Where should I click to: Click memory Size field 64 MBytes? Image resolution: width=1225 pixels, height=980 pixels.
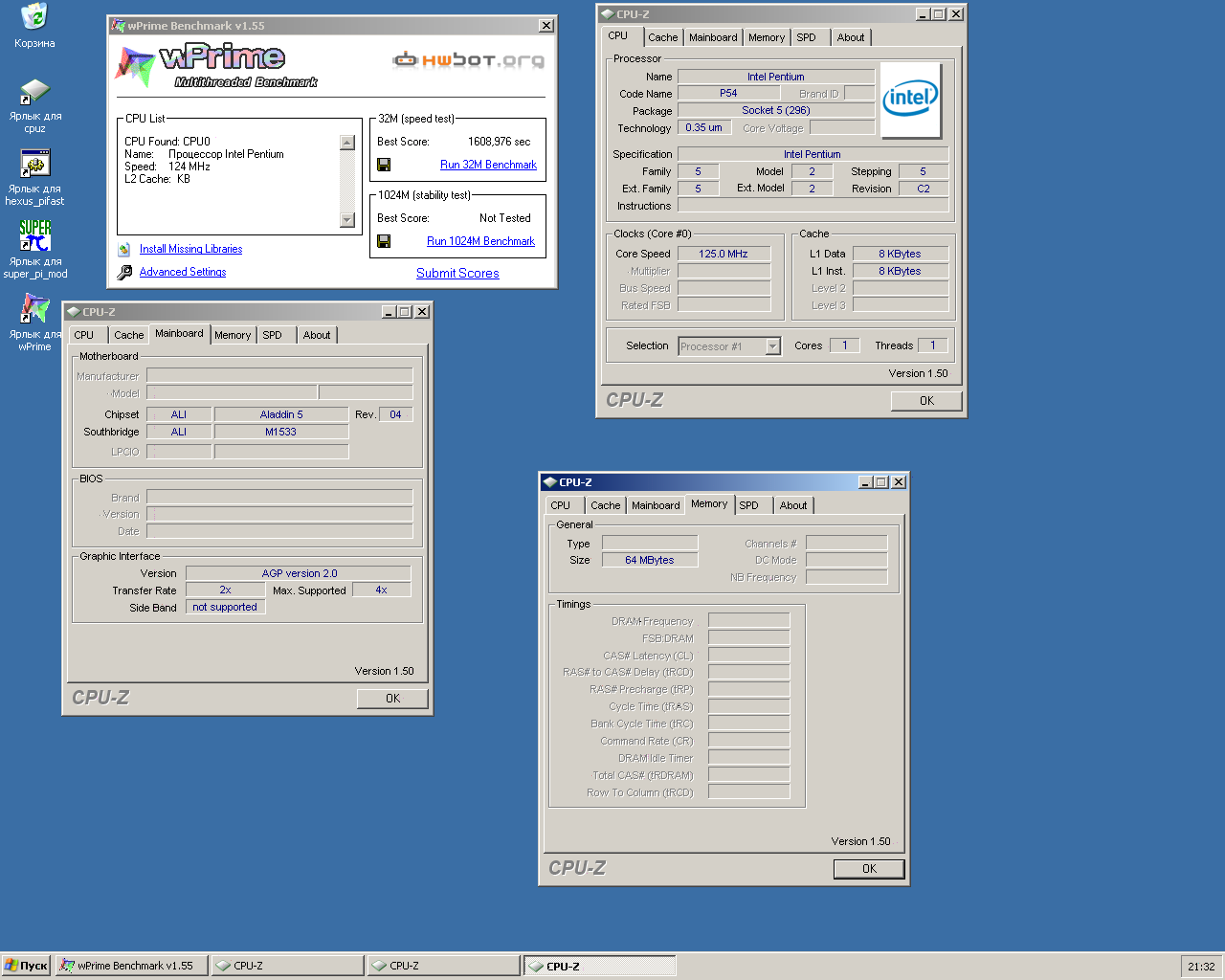650,560
